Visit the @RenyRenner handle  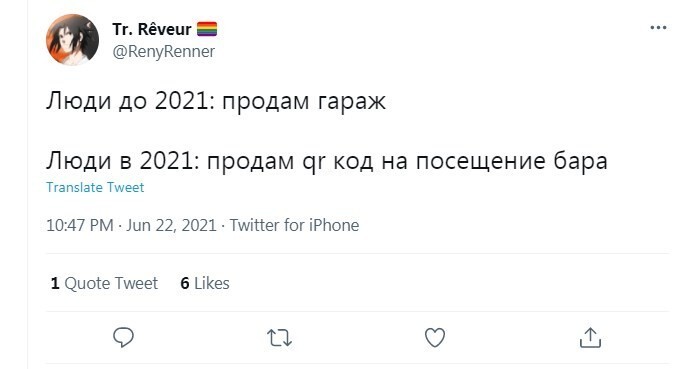[164, 51]
